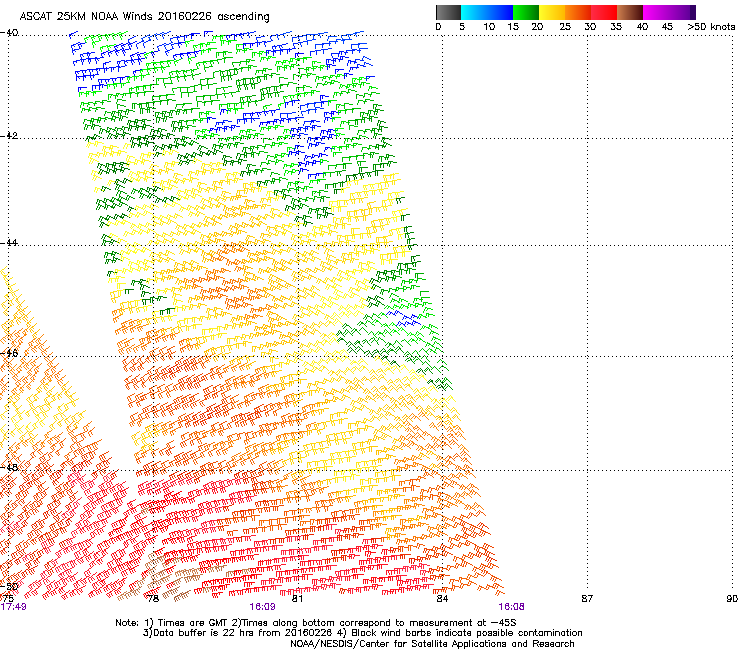Click the NOAA/NESDIS Center credit line
Viewport: 740px width, 650px height.
click(x=432, y=644)
